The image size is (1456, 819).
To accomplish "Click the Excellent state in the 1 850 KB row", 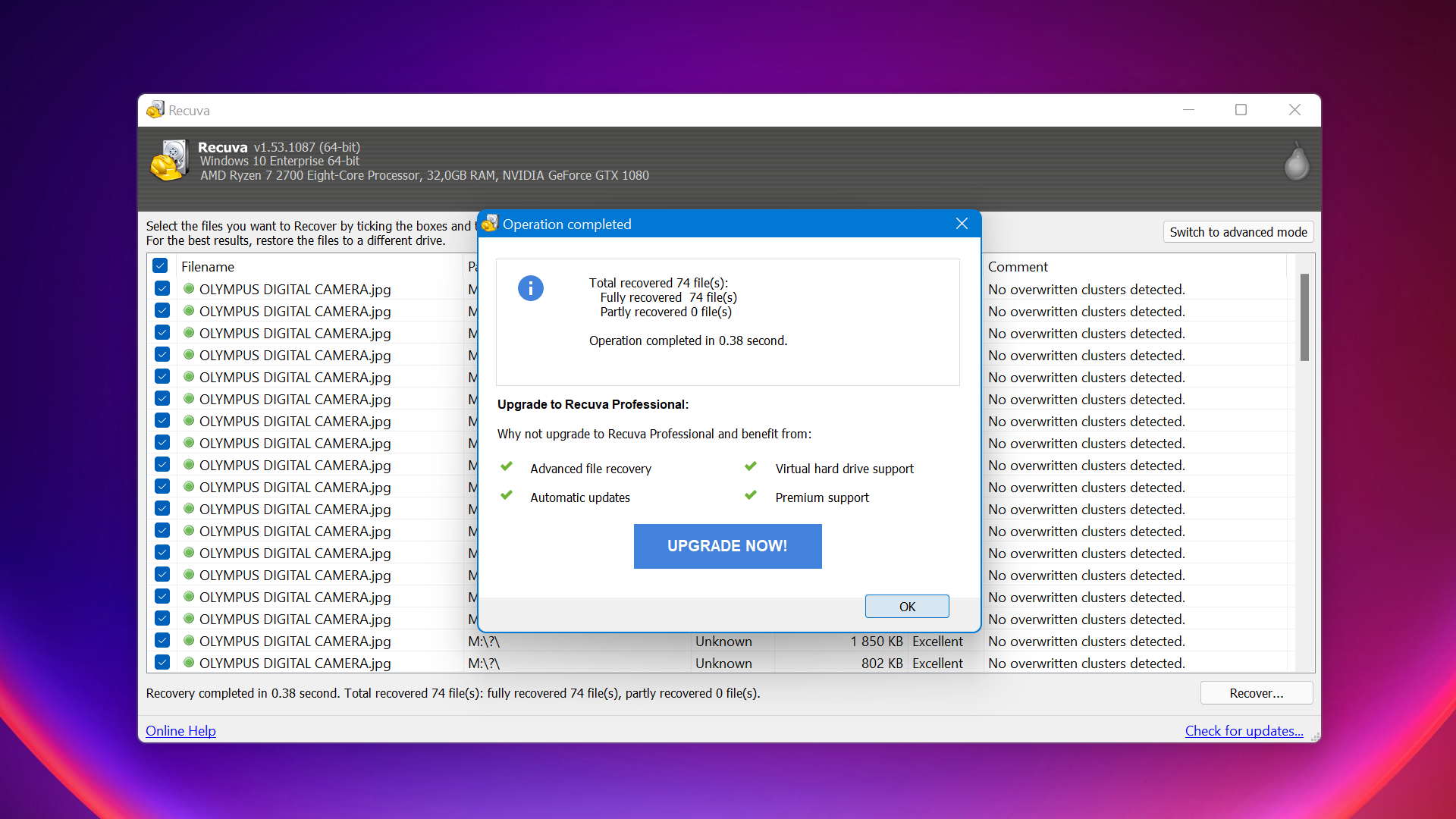I will (x=937, y=642).
